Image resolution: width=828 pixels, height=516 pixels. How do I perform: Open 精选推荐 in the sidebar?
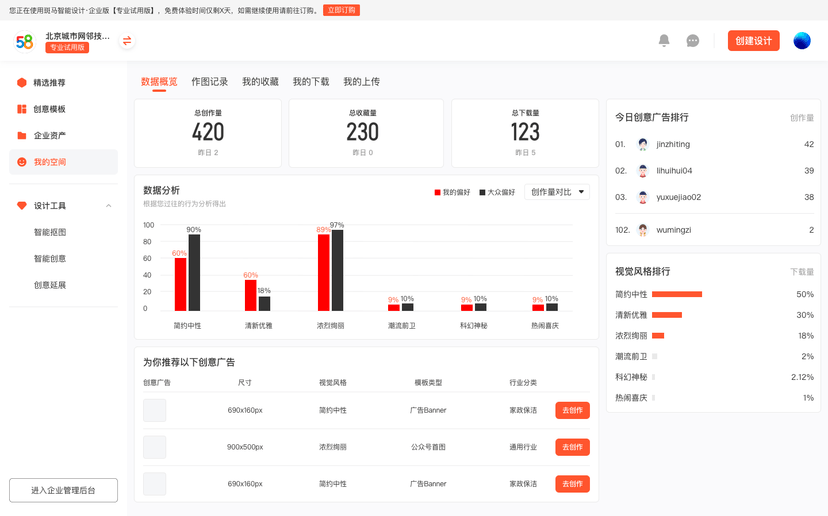(63, 82)
